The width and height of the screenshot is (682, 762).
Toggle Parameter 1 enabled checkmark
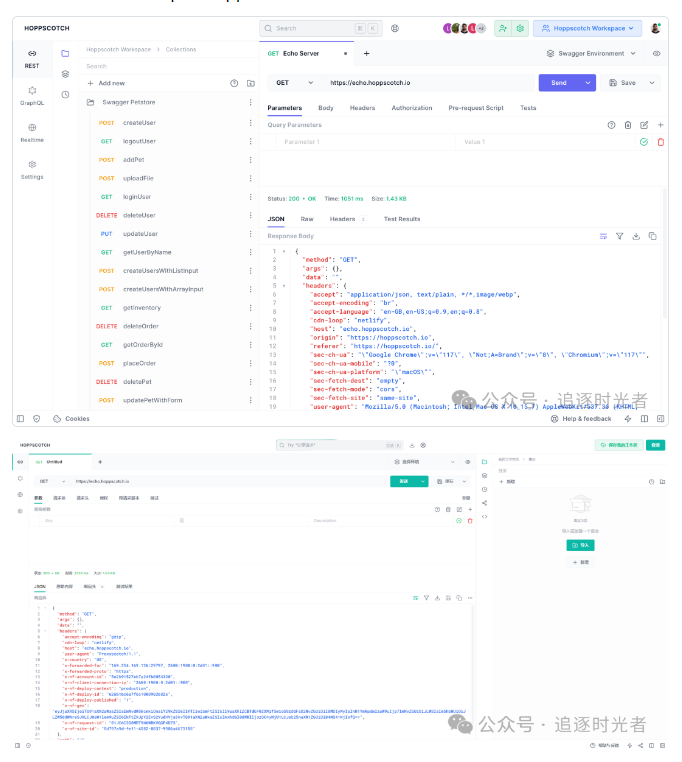pos(644,142)
